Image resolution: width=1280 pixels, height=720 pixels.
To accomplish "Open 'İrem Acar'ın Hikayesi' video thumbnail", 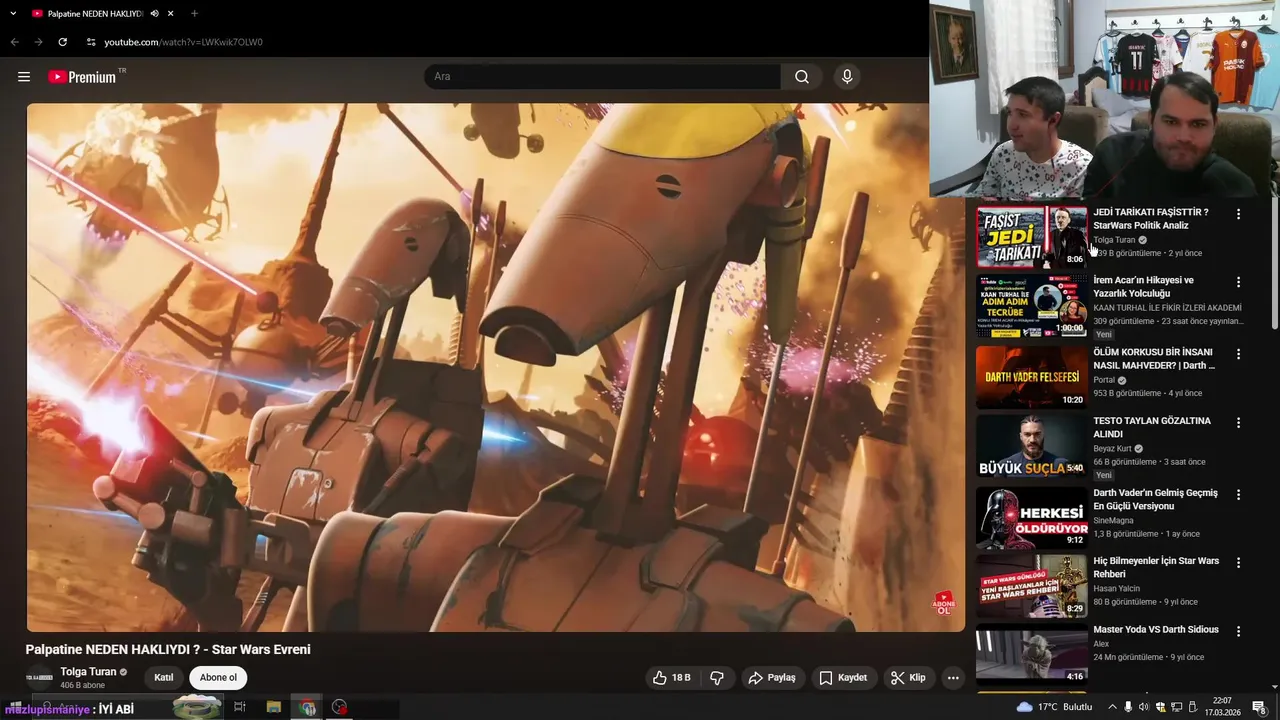I will (x=1032, y=305).
